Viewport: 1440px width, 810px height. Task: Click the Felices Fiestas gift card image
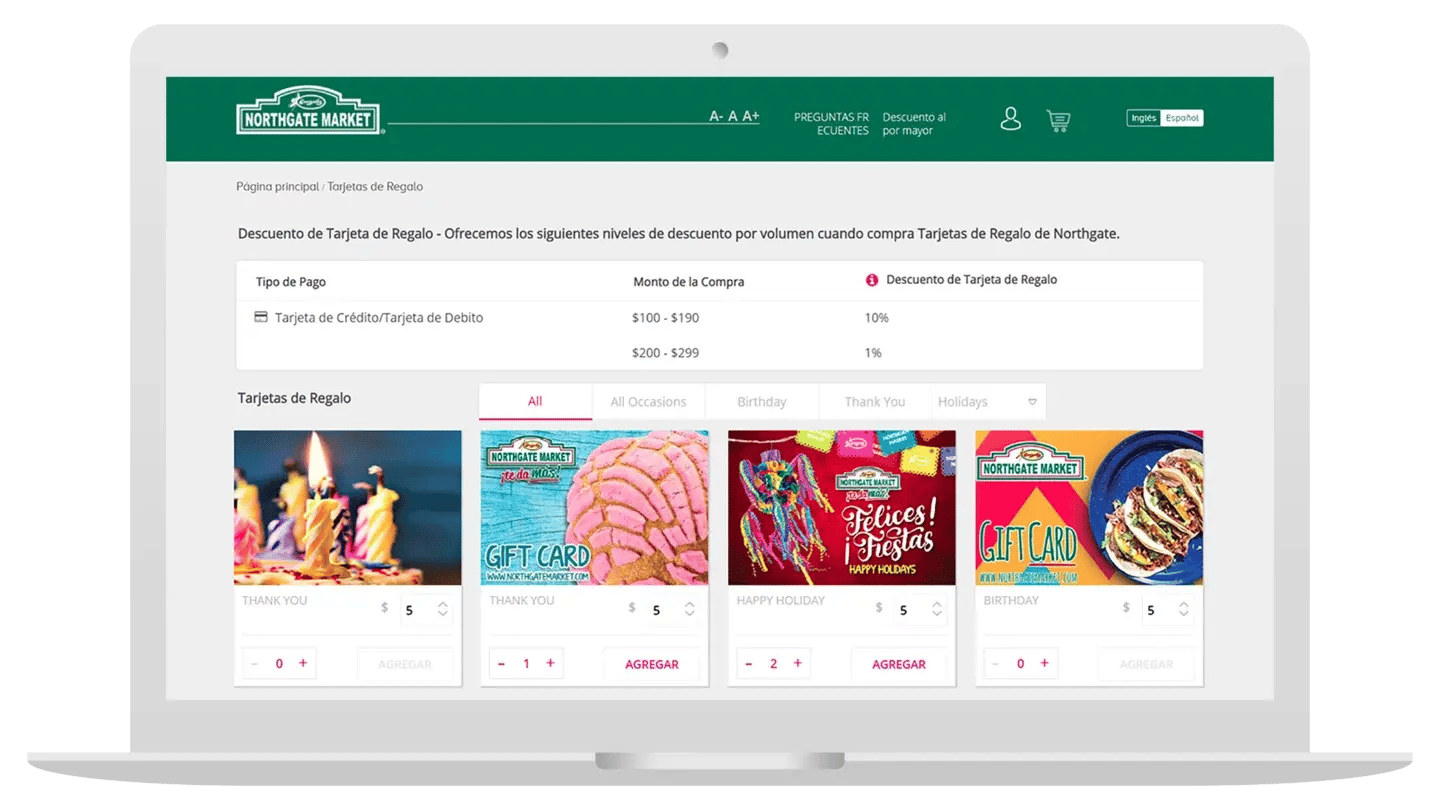(x=840, y=507)
